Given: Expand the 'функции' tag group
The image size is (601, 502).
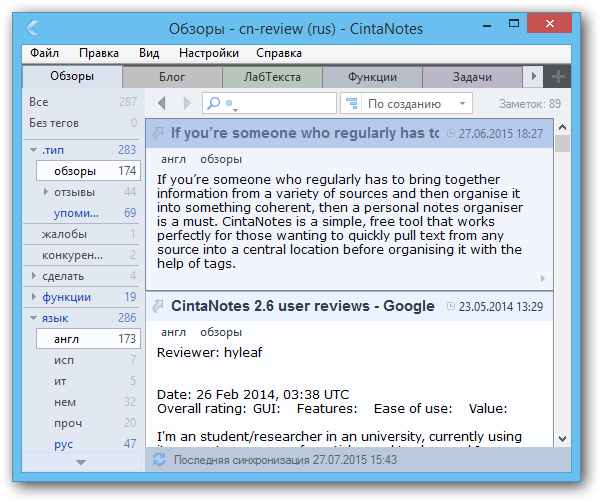Looking at the screenshot, I should pyautogui.click(x=34, y=297).
